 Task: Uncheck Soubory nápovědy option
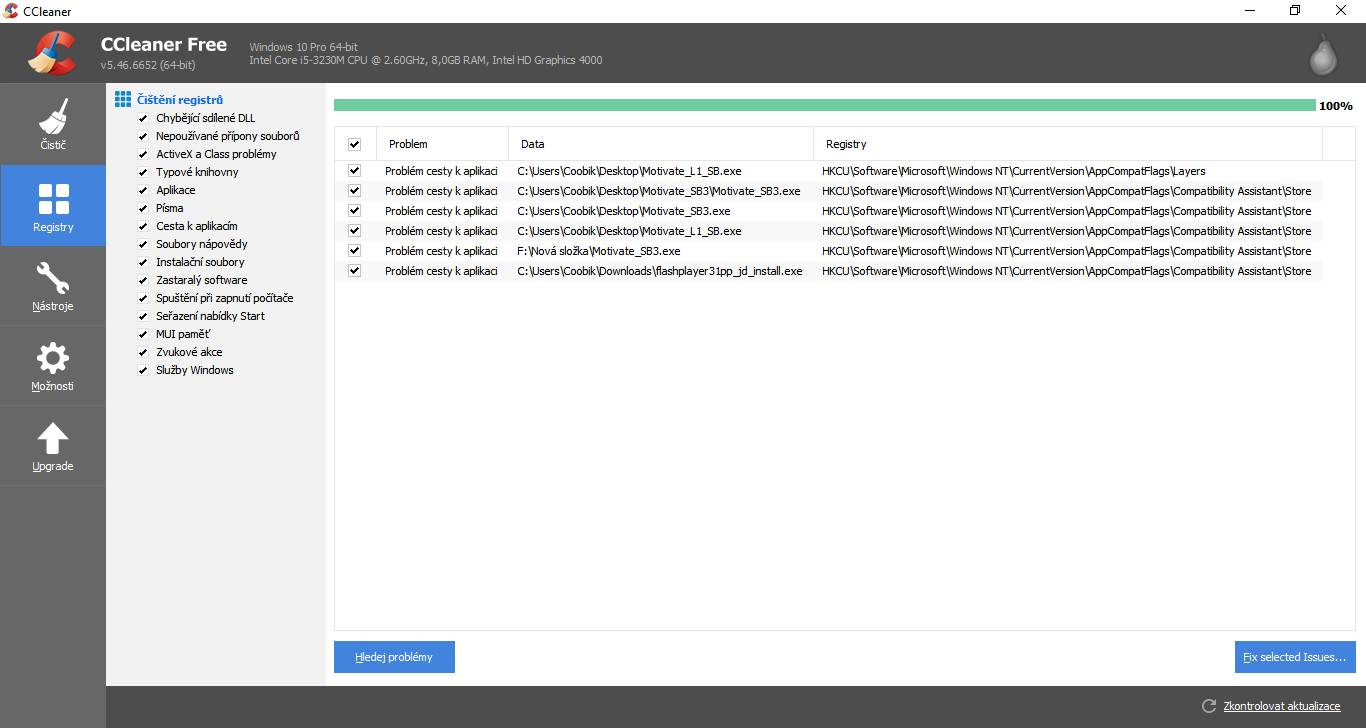[x=143, y=244]
